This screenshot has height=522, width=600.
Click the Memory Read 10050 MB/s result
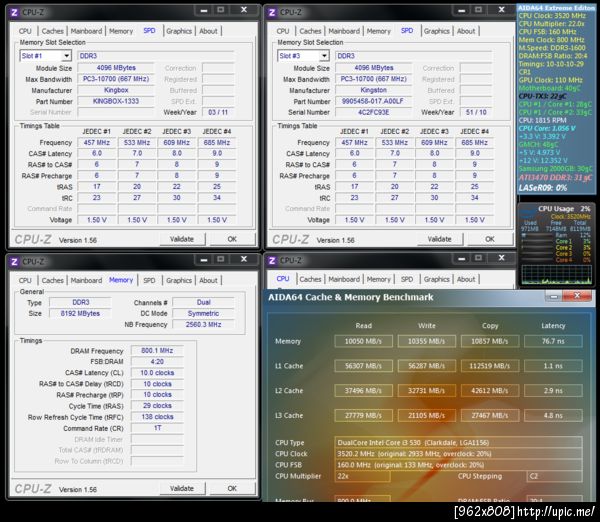pyautogui.click(x=363, y=341)
